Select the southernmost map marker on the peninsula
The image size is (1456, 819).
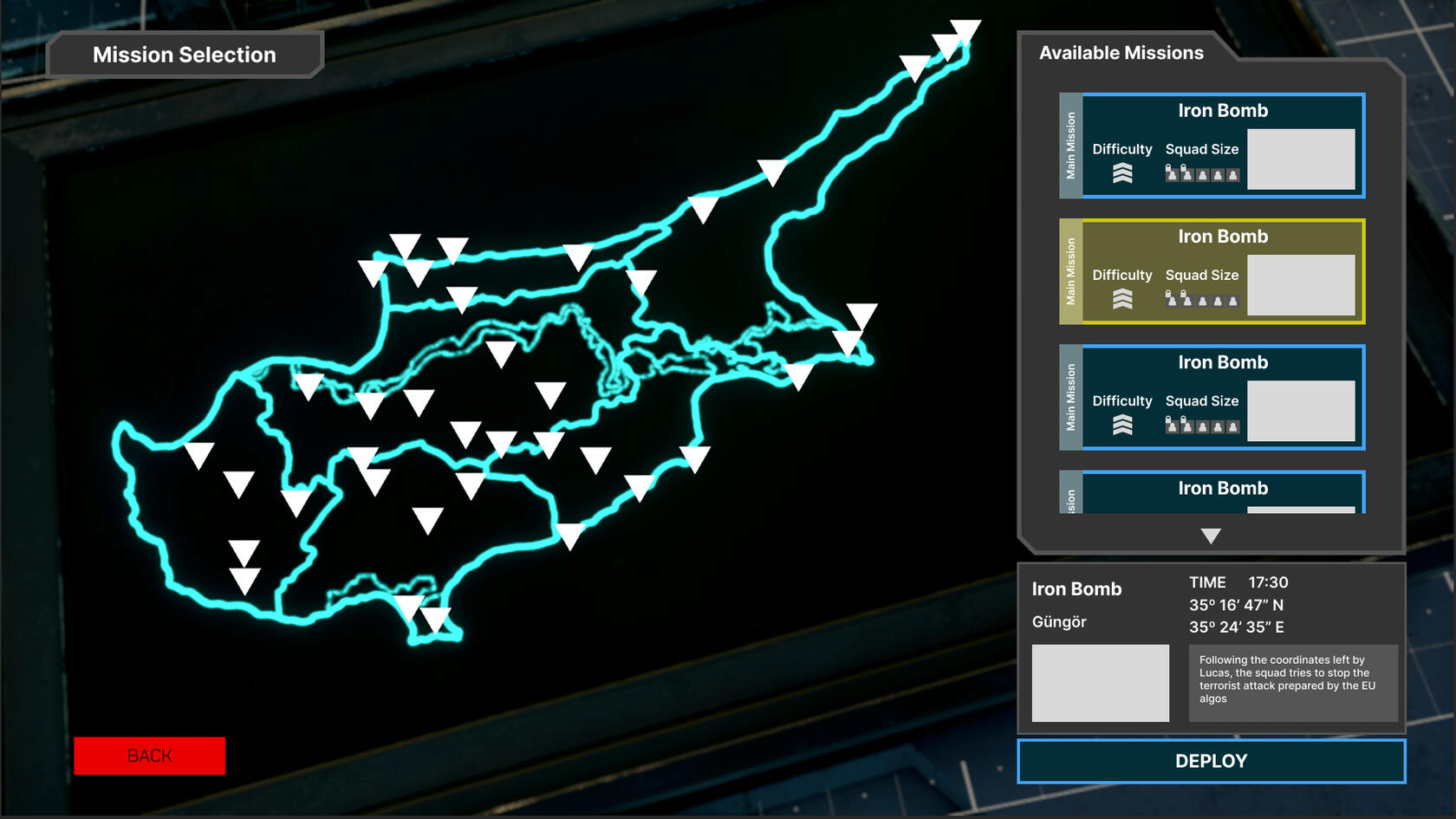(436, 619)
